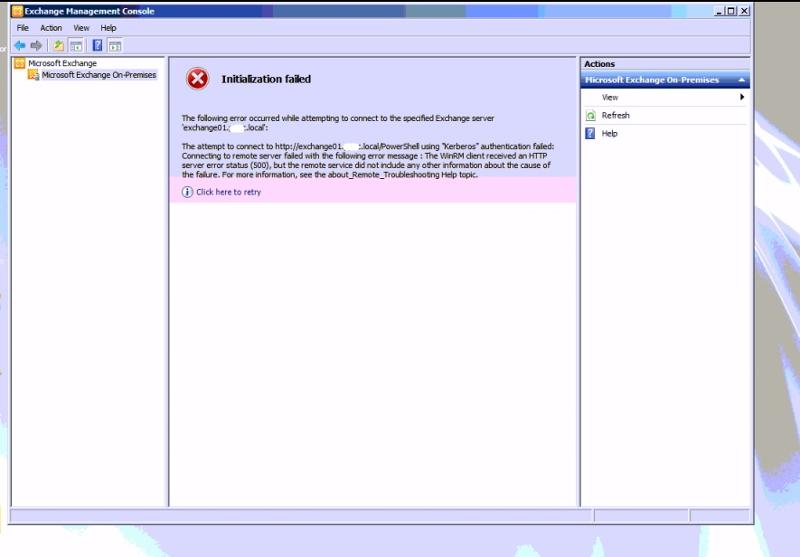Viewport: 800px width, 557px height.
Task: Expand the View submenu arrow in Actions
Action: point(742,97)
